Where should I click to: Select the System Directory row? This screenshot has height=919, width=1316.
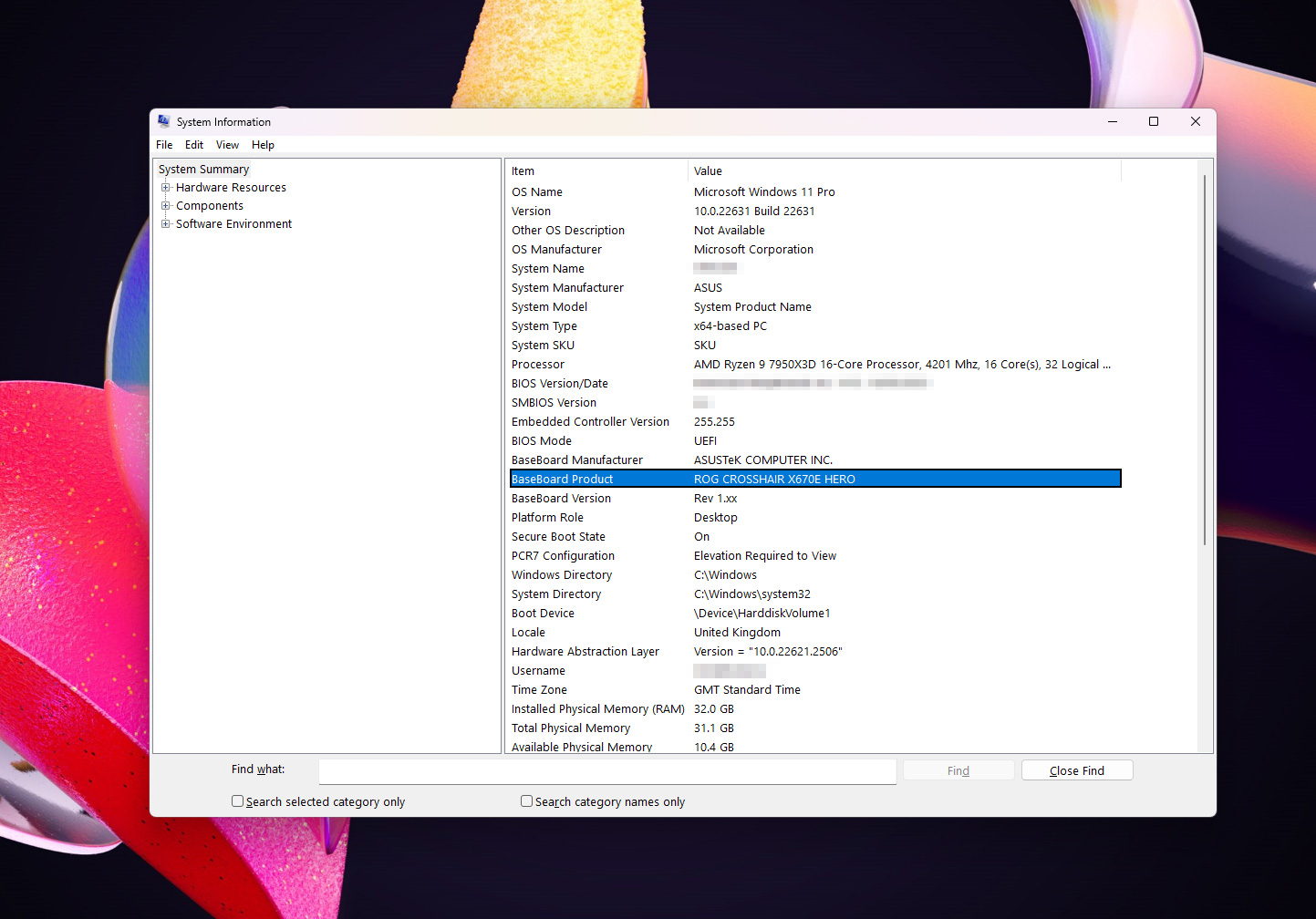tap(814, 594)
